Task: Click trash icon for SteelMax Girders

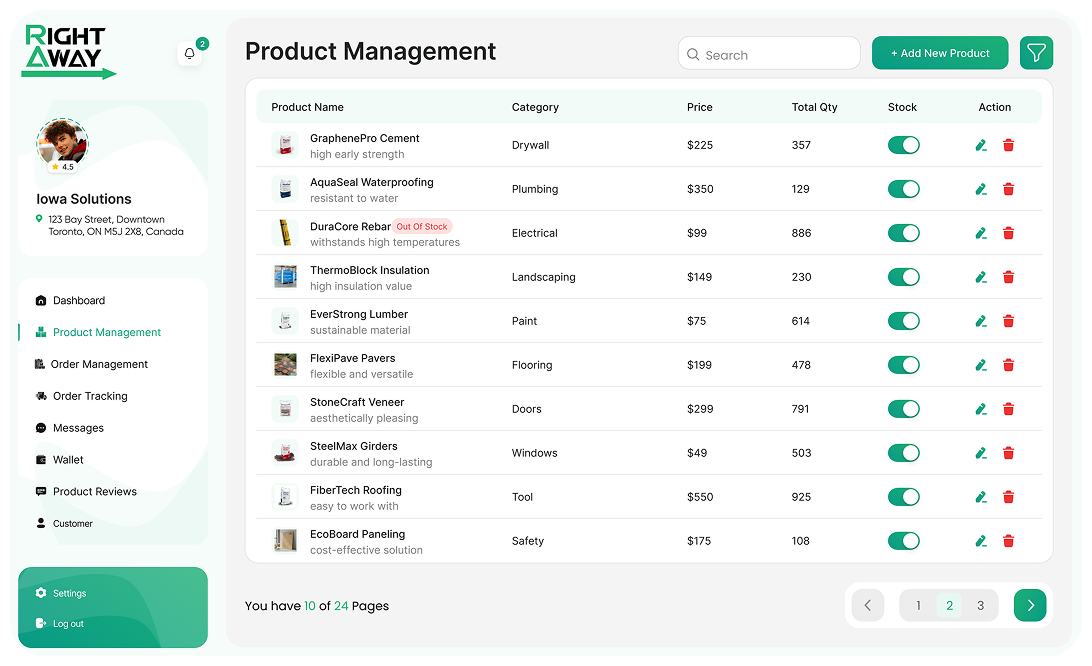Action: click(x=1008, y=453)
